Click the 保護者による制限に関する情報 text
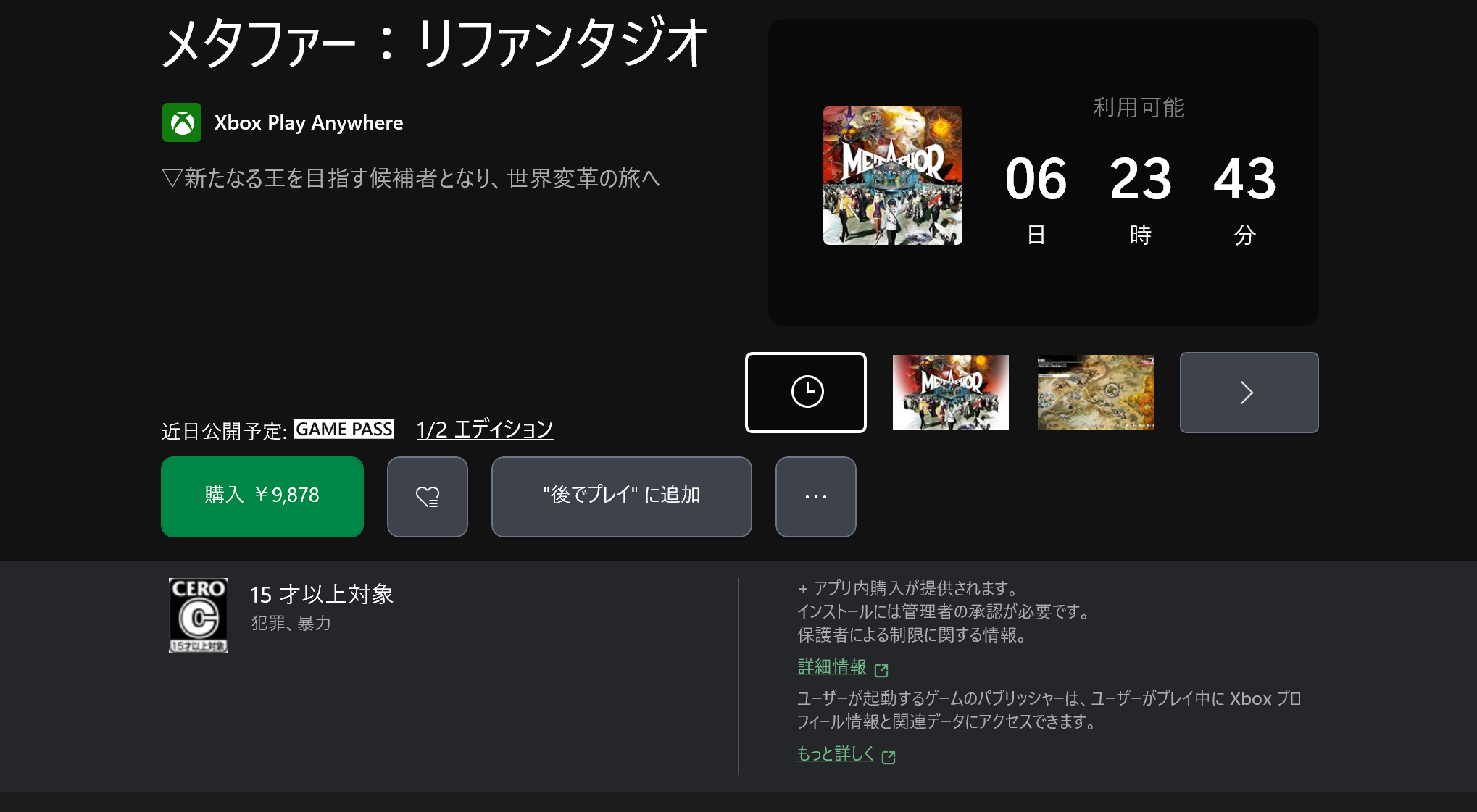 [912, 635]
